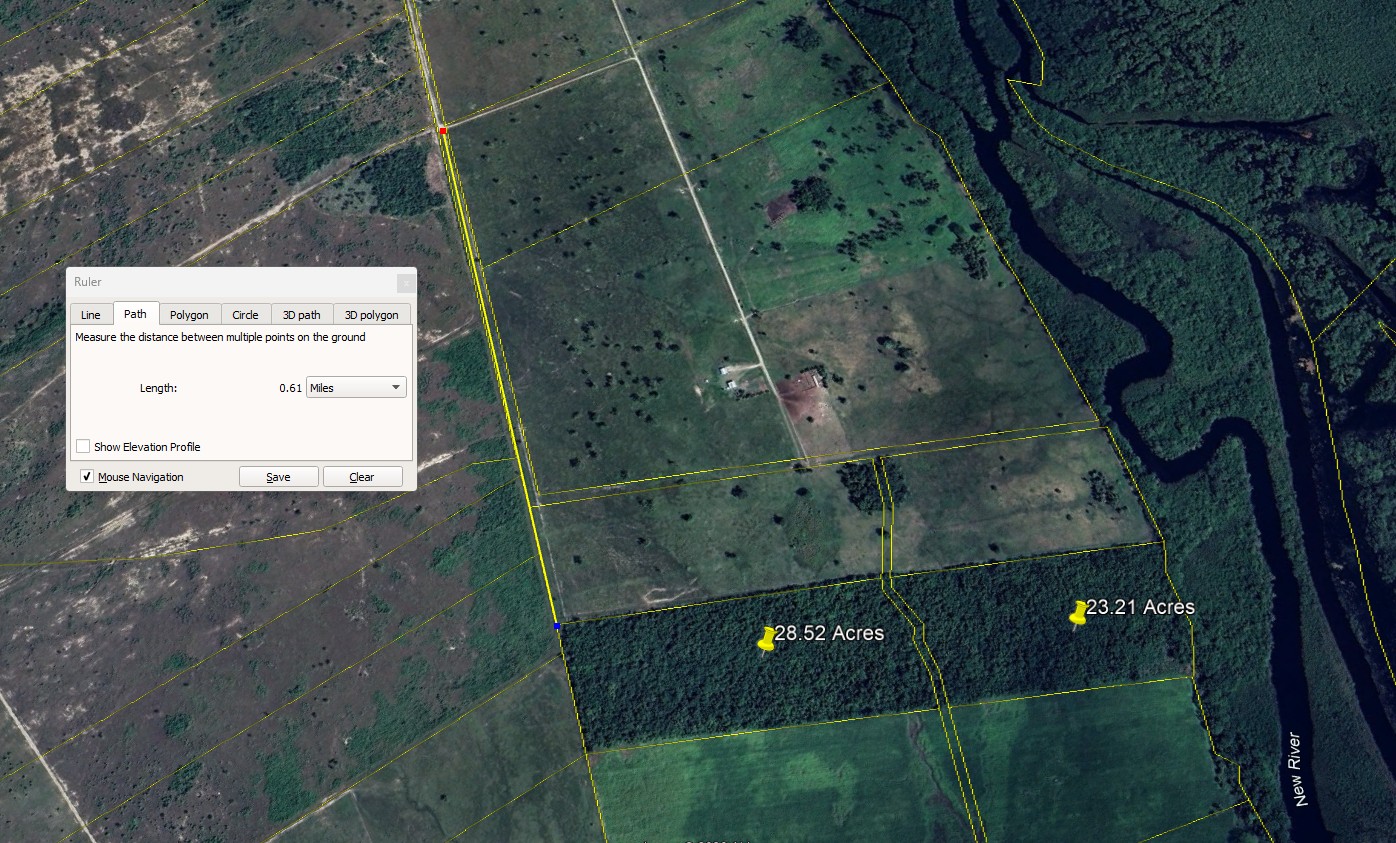
Task: Click the 28.52 Acres yellow pushpin
Action: coord(766,640)
